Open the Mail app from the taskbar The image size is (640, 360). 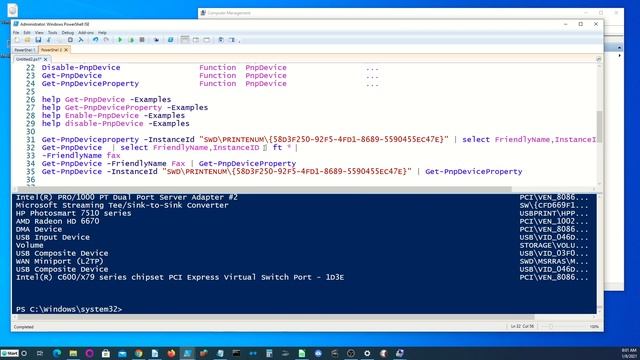(122, 353)
